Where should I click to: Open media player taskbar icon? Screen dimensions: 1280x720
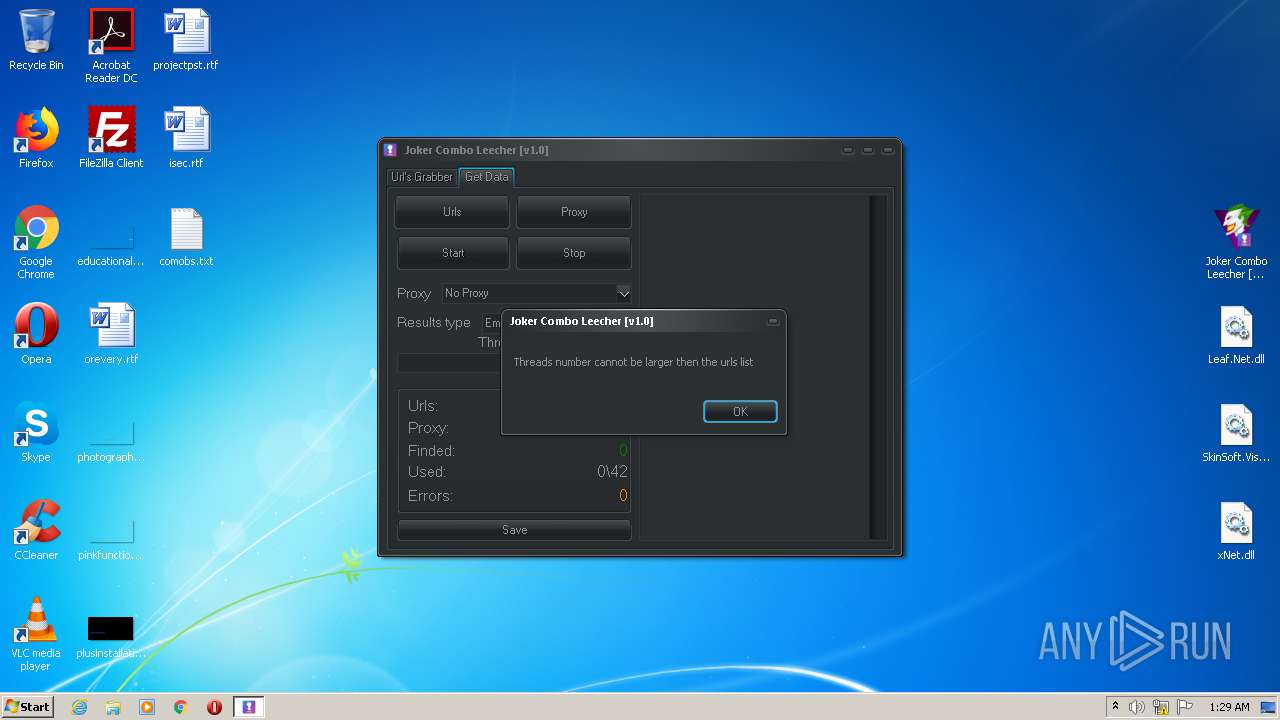[147, 707]
